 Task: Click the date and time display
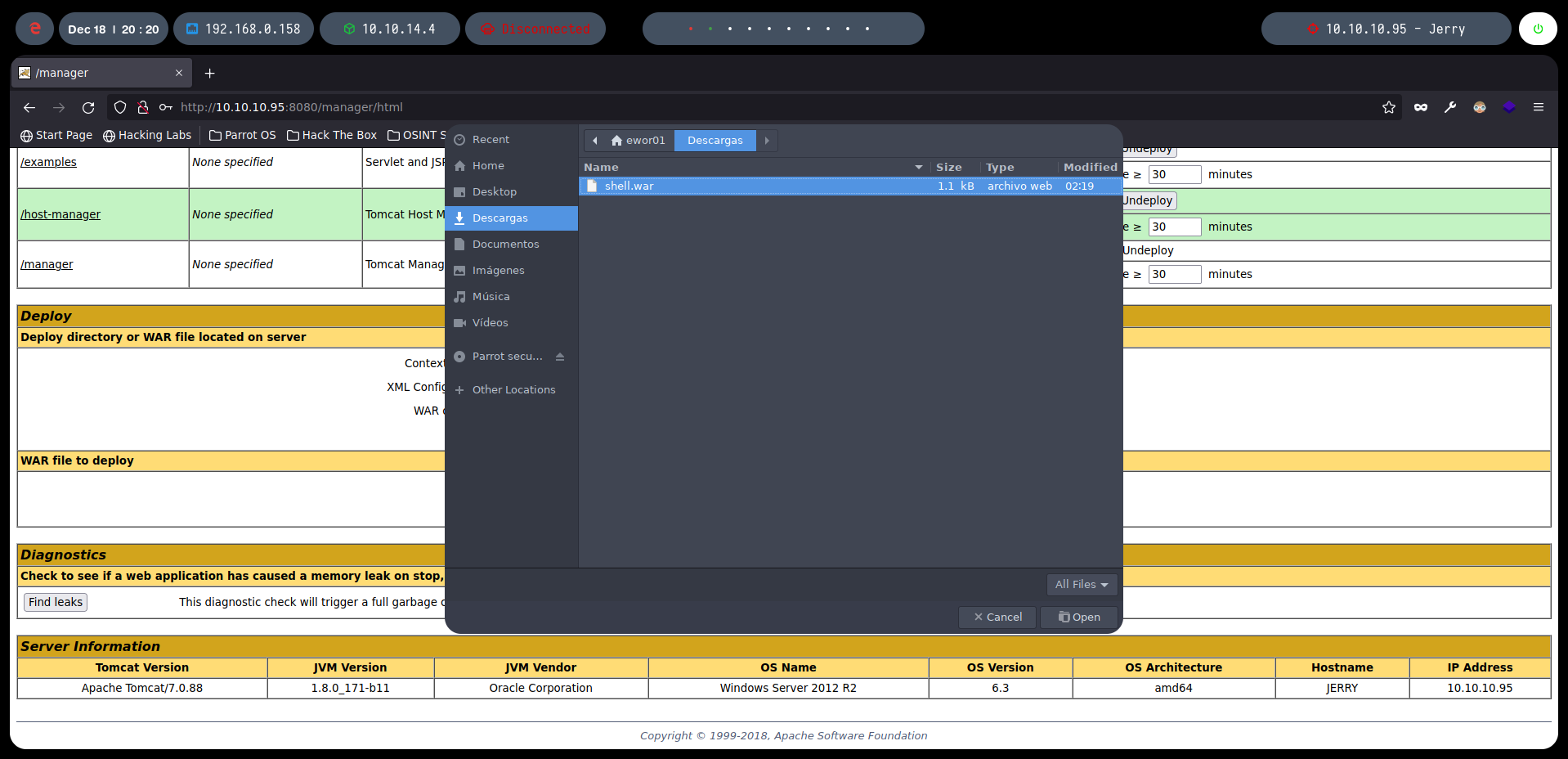pos(114,29)
